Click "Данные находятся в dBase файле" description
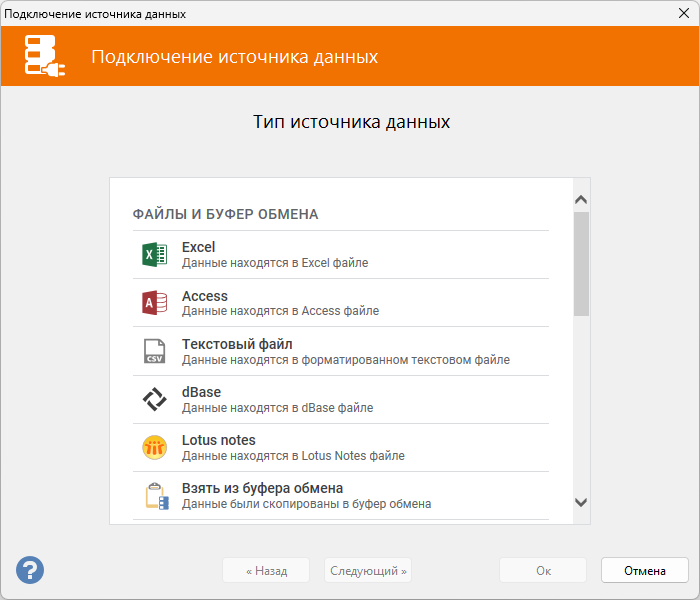This screenshot has height=600, width=700. 277,408
